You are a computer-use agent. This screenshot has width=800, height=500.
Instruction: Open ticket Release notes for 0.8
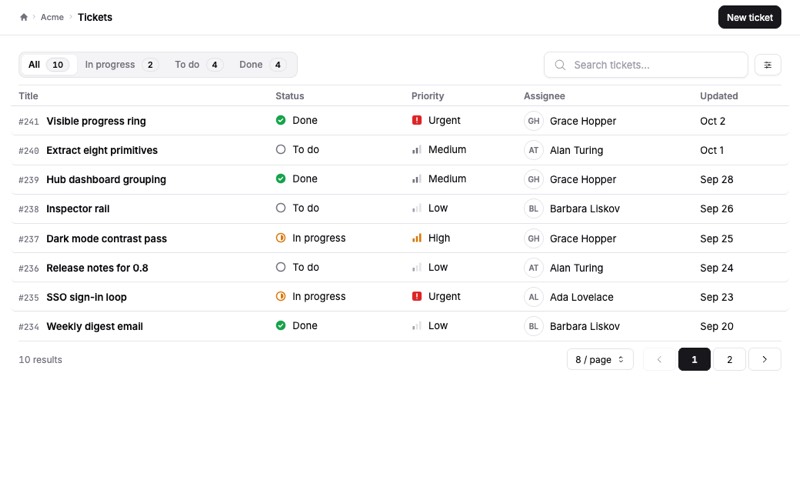[x=97, y=268]
